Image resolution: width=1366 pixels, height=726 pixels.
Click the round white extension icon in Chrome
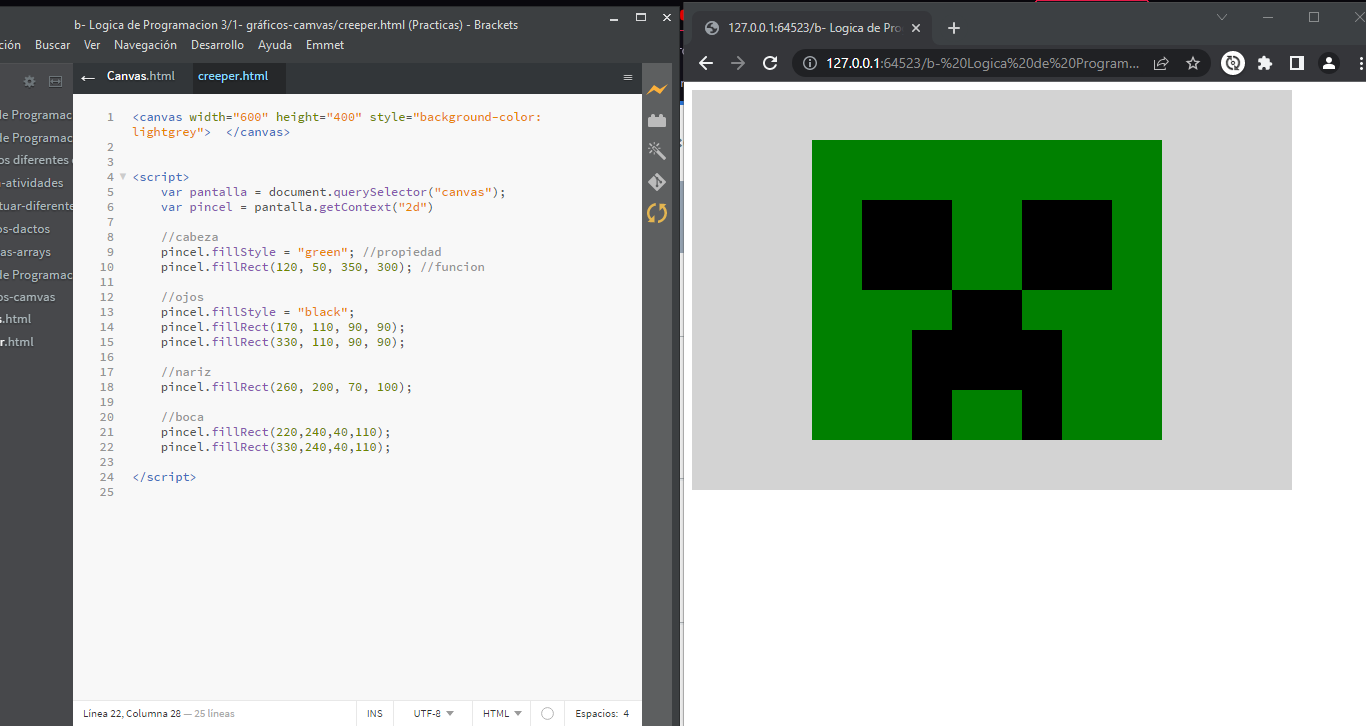click(1233, 63)
